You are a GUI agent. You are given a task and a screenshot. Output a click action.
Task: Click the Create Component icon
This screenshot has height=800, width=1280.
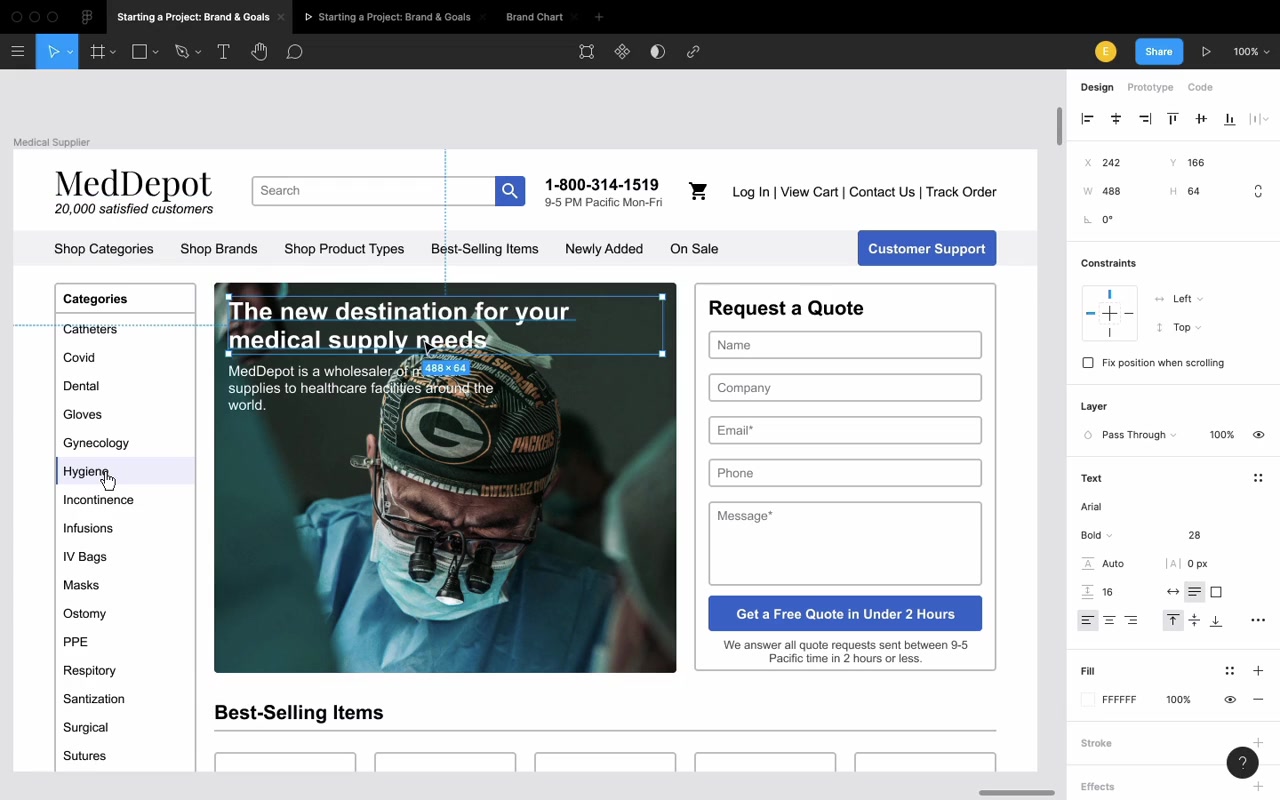point(622,52)
